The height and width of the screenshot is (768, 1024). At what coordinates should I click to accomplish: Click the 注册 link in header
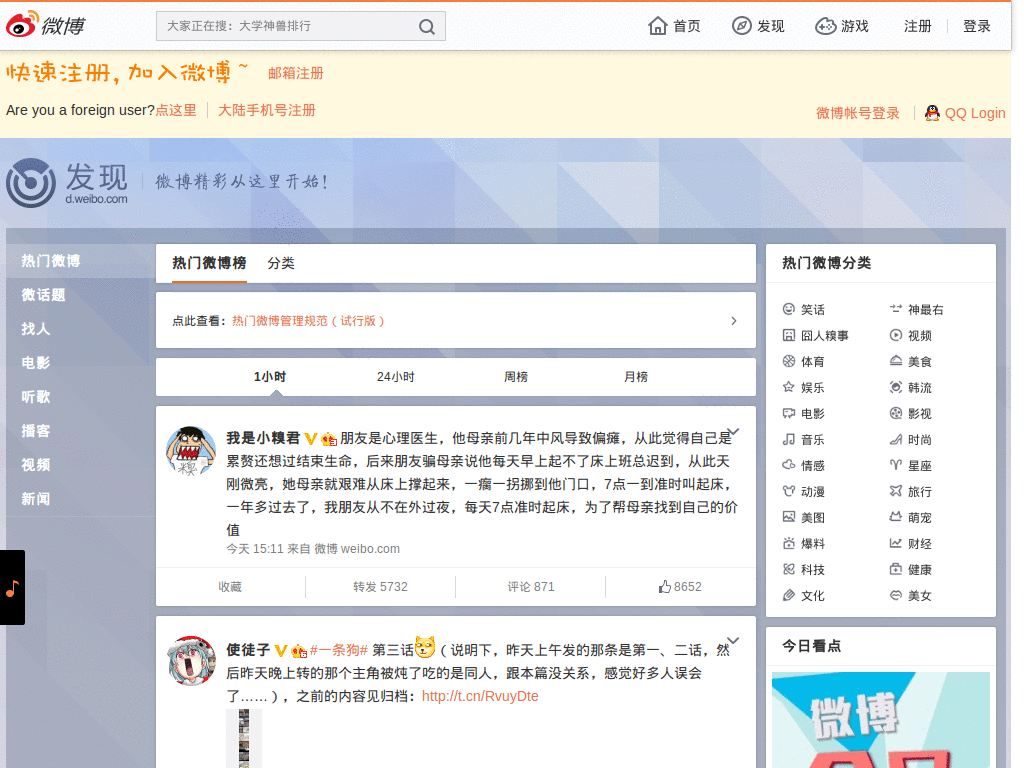tap(918, 26)
